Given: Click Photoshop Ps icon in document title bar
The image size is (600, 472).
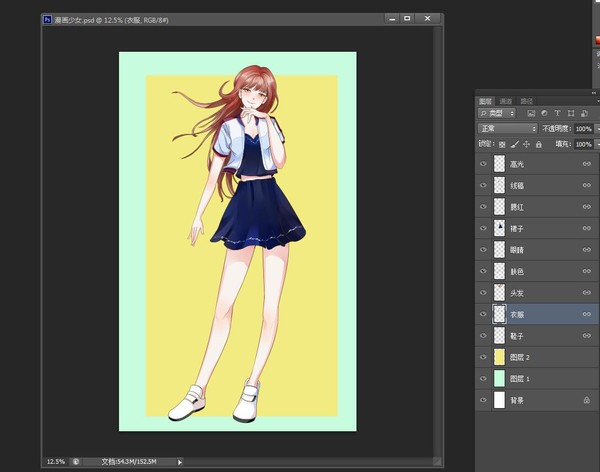Looking at the screenshot, I should [x=47, y=20].
